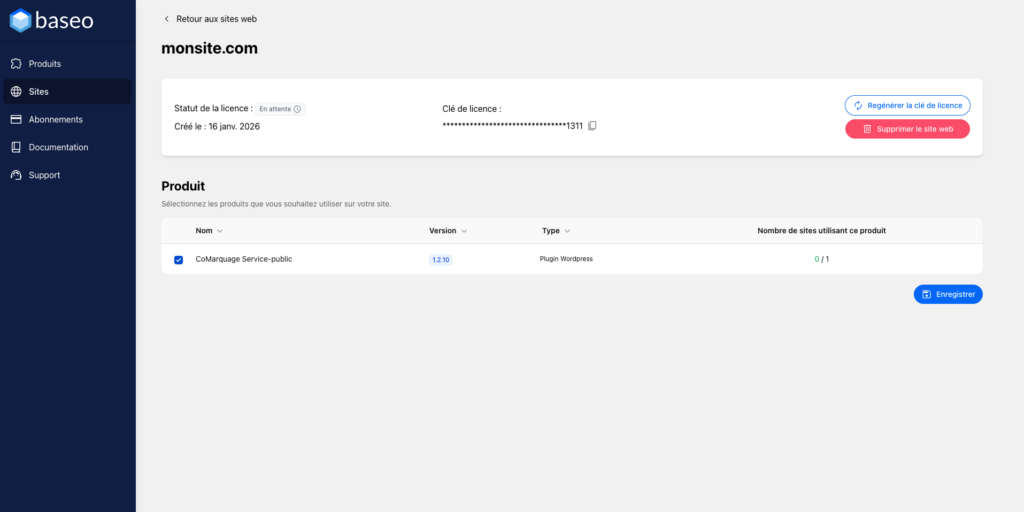Image resolution: width=1024 pixels, height=512 pixels.
Task: Open the Abonnements menu item
Action: [x=55, y=120]
